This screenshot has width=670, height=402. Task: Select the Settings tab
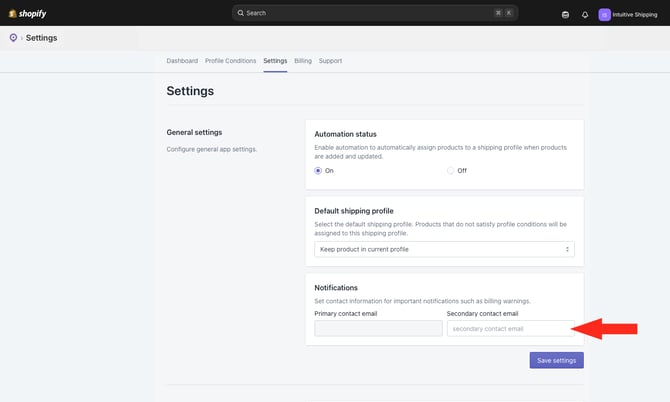275,61
